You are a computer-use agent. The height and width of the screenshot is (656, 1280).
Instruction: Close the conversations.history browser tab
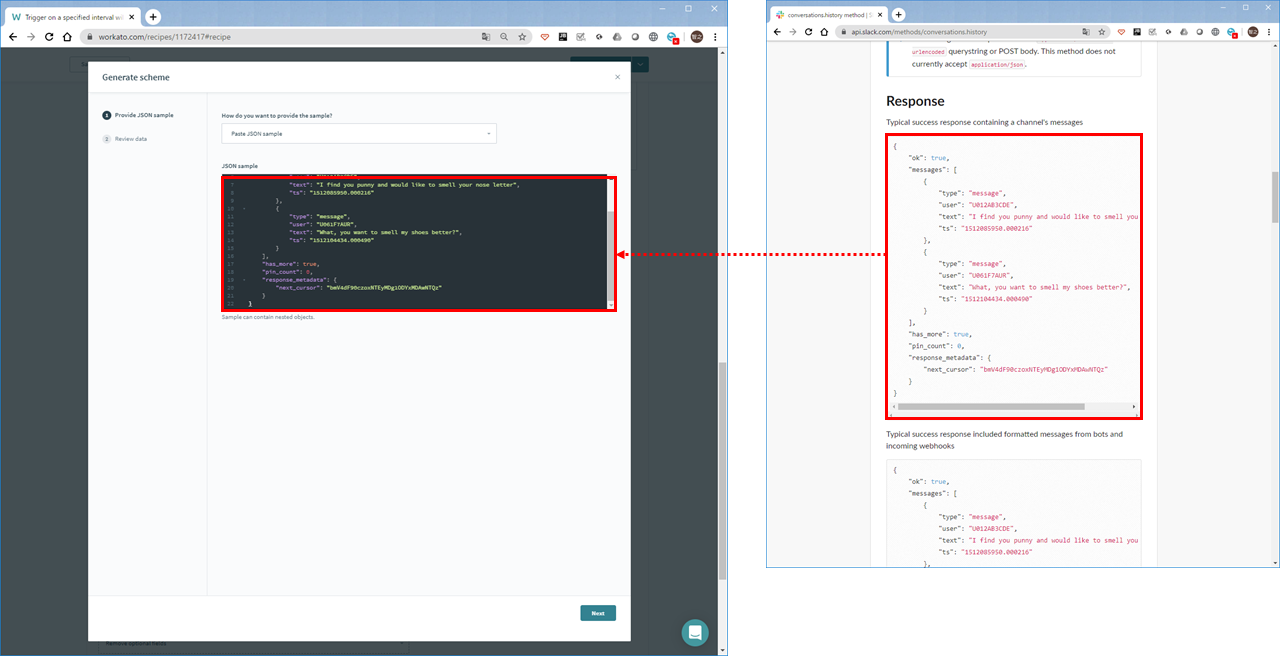[x=881, y=14]
